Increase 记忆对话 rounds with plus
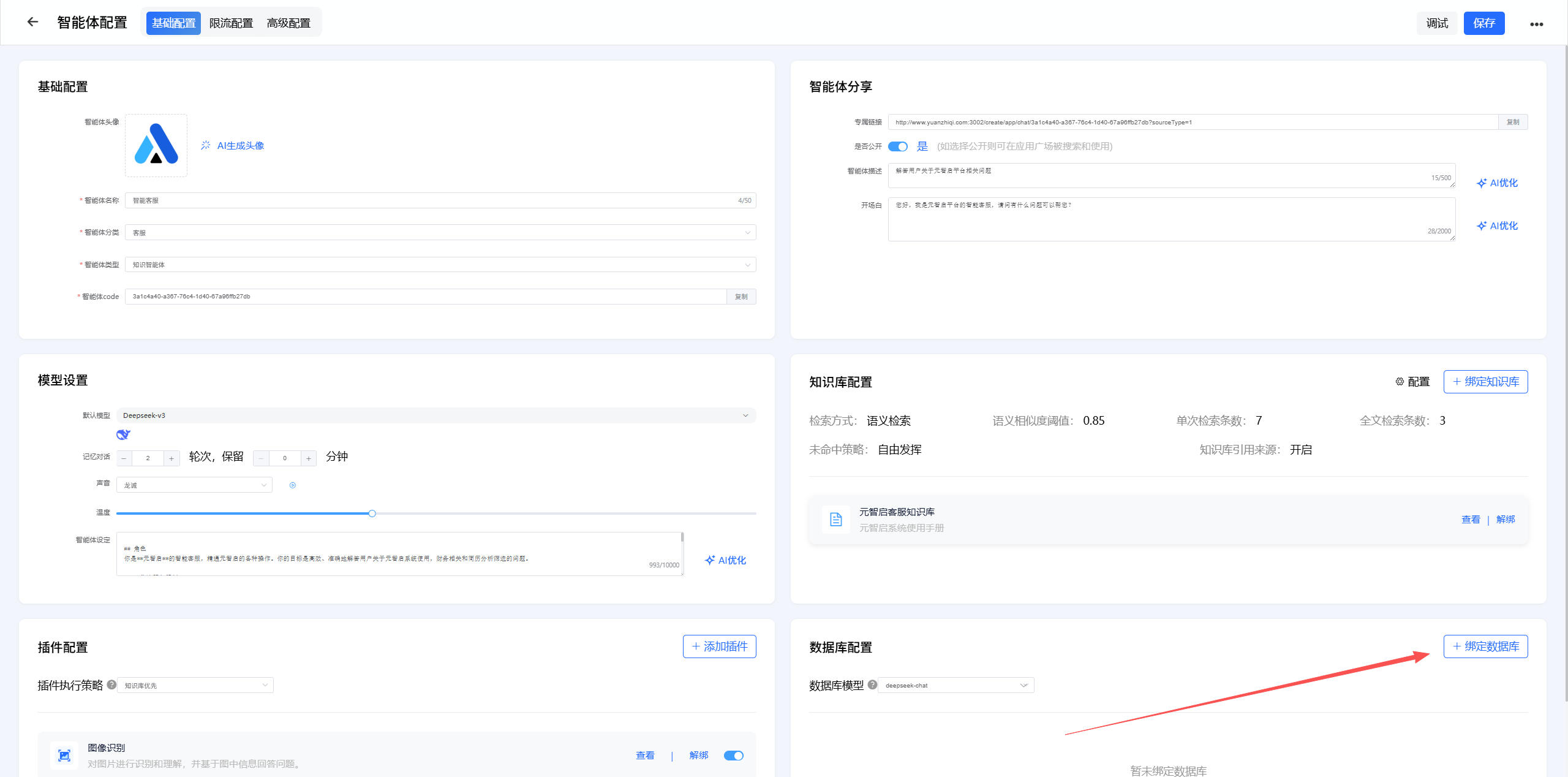This screenshot has height=777, width=1568. [171, 458]
